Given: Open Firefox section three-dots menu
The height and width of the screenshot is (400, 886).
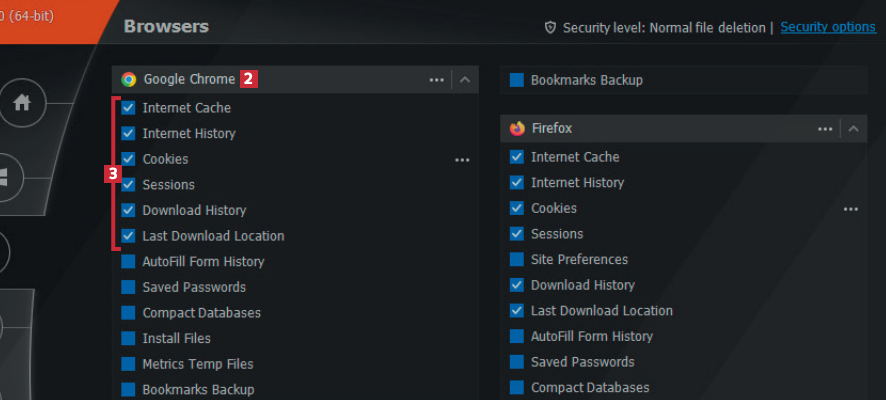Looking at the screenshot, I should [825, 129].
